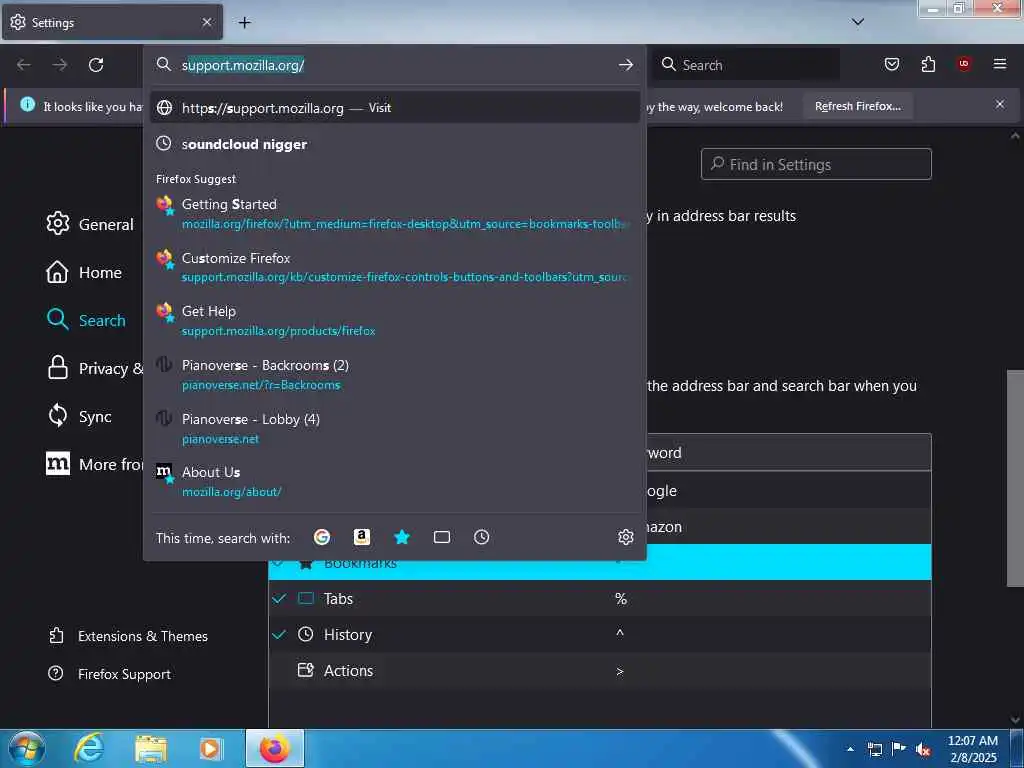Screen dimensions: 1024x768
Task: Search this time with Amazon icon
Action: (362, 537)
